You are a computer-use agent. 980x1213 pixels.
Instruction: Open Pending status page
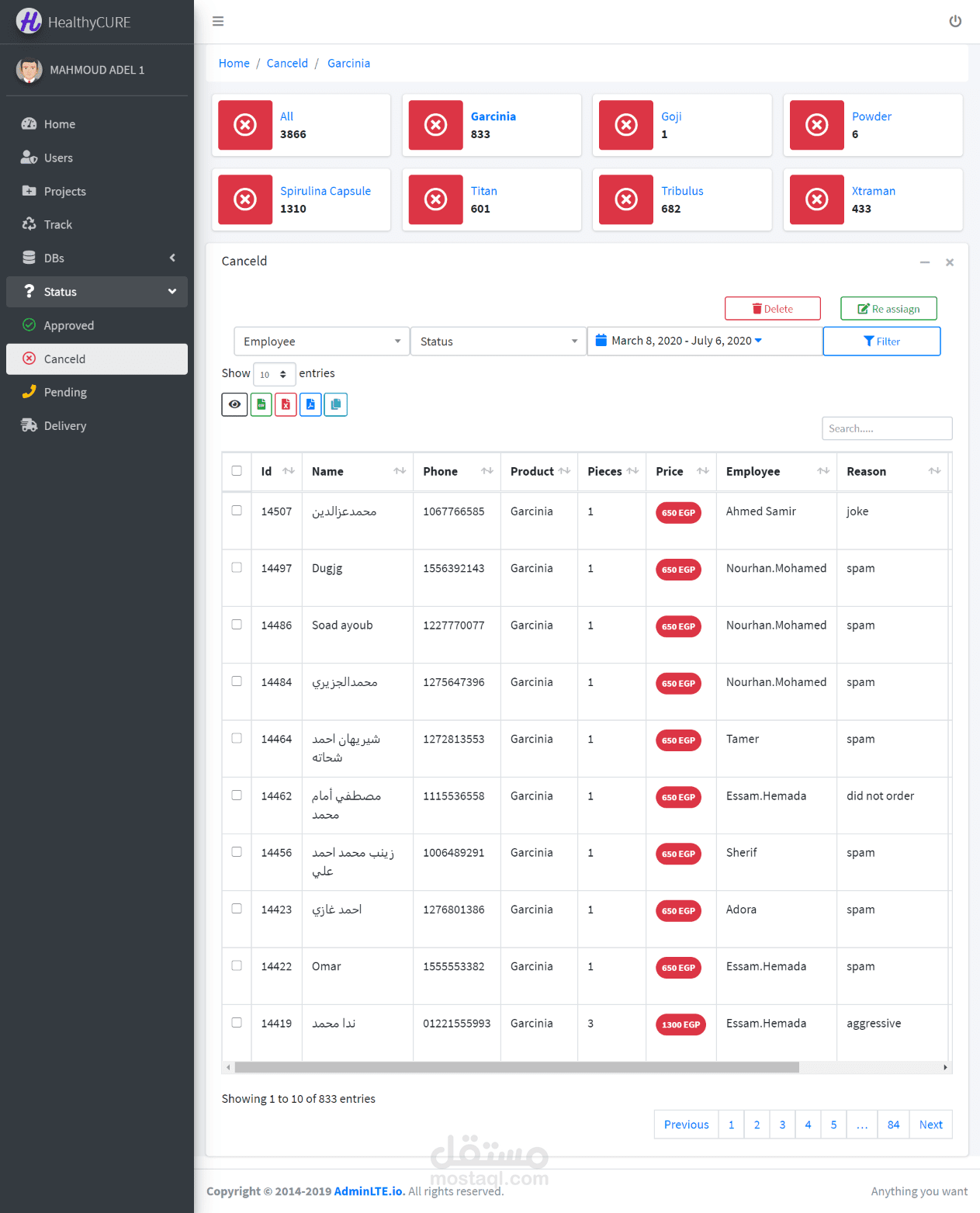pyautogui.click(x=97, y=392)
